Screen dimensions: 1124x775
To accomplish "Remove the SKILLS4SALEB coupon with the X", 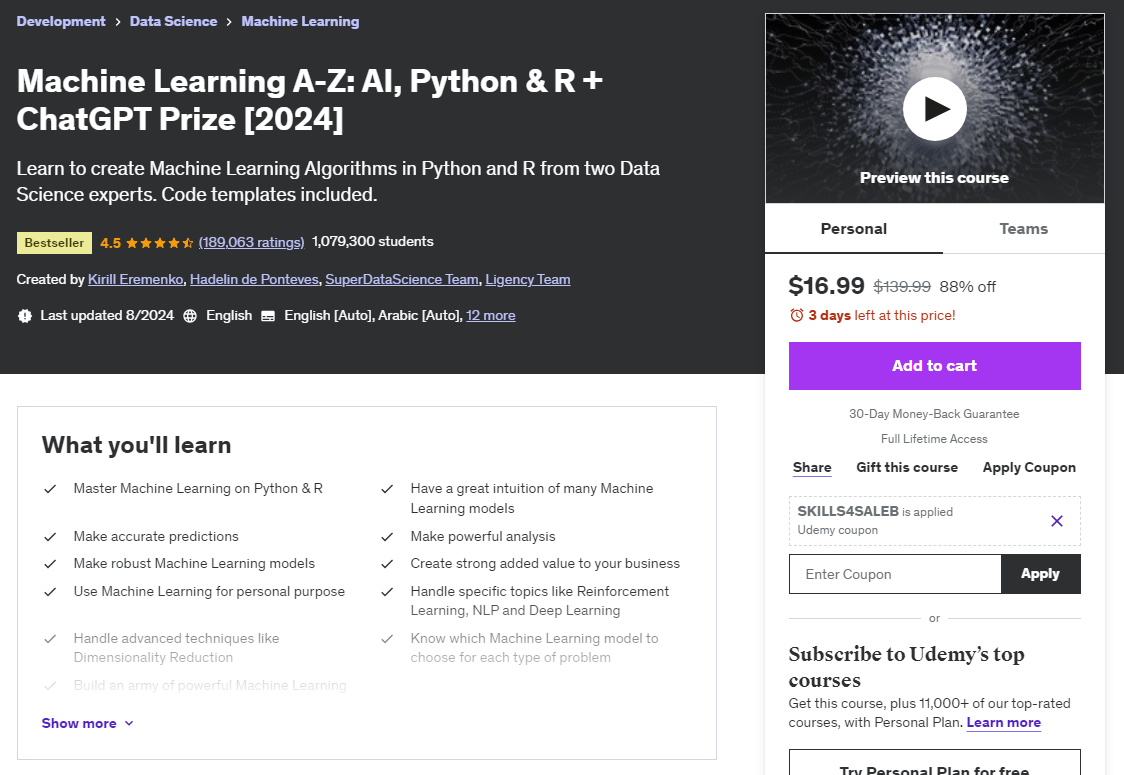I will point(1057,520).
